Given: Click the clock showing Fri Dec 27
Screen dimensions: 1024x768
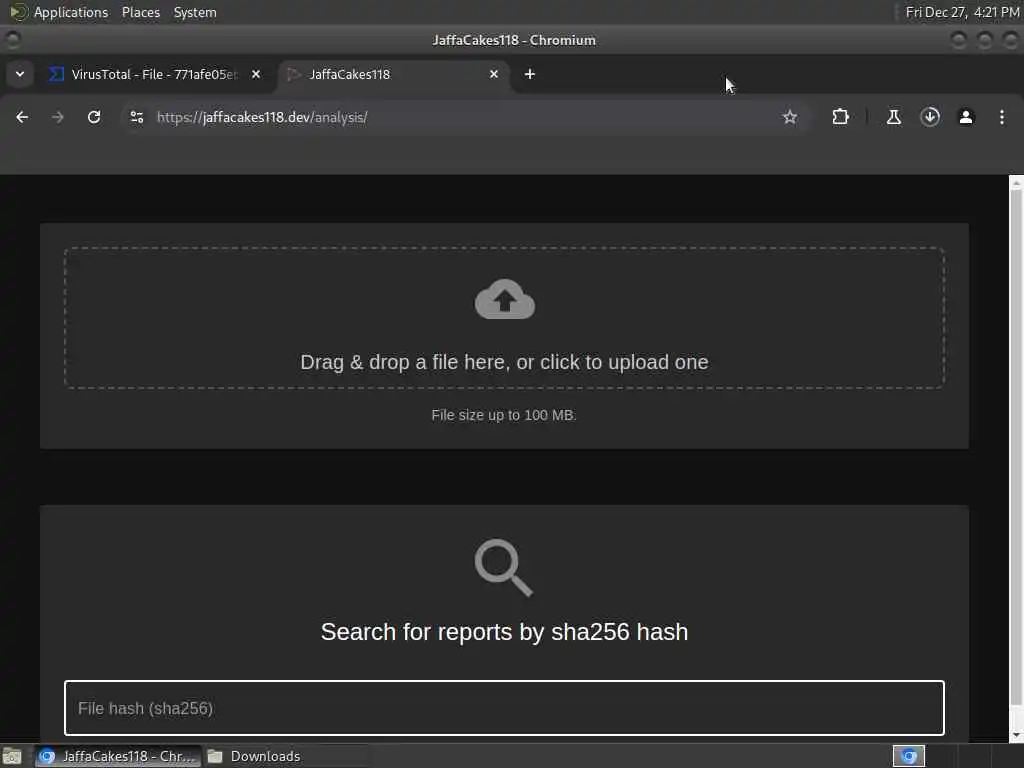Looking at the screenshot, I should click(x=962, y=12).
